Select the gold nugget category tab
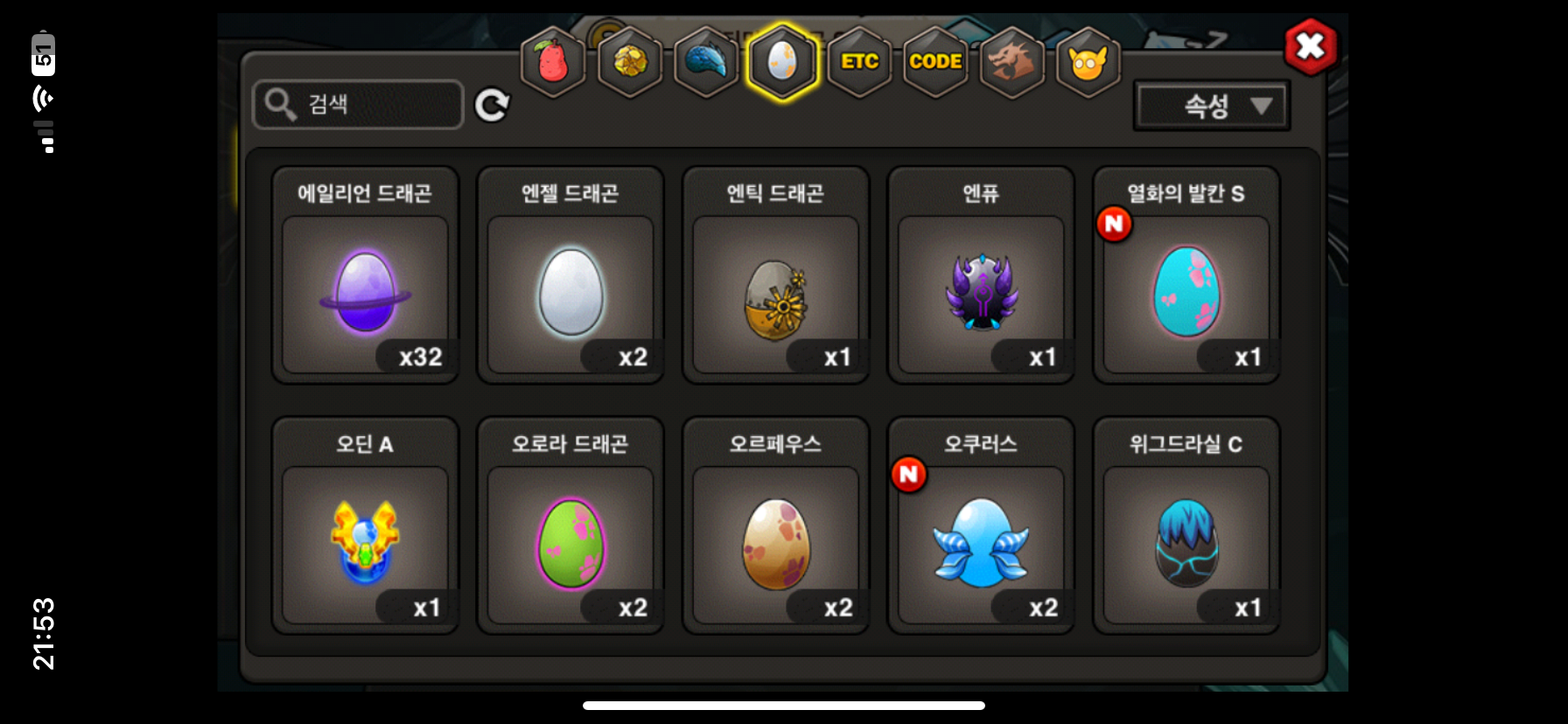 coord(630,62)
